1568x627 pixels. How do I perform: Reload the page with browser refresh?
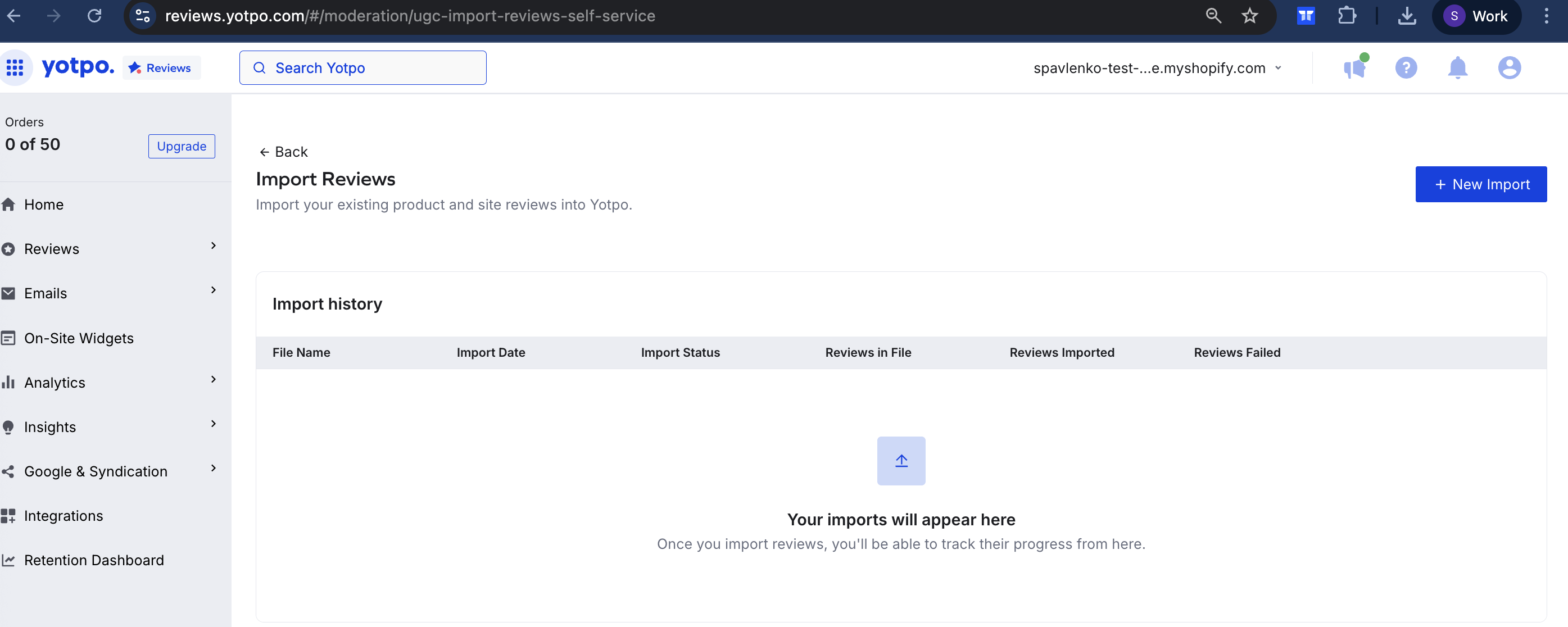(94, 16)
